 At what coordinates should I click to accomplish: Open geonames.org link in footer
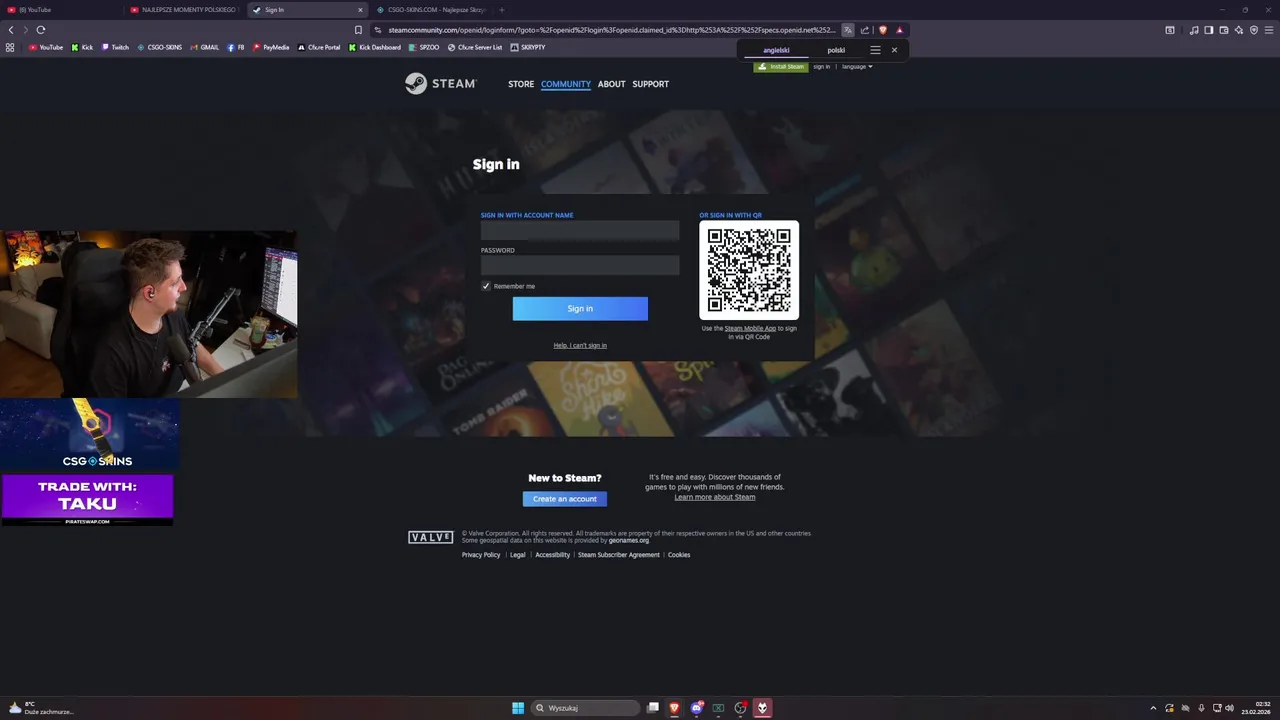click(x=629, y=541)
